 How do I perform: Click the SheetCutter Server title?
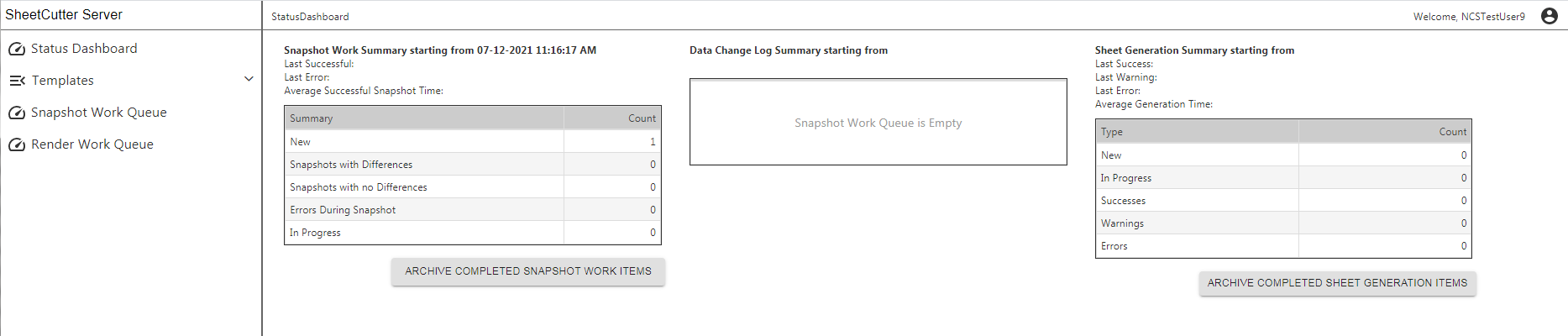click(x=64, y=15)
